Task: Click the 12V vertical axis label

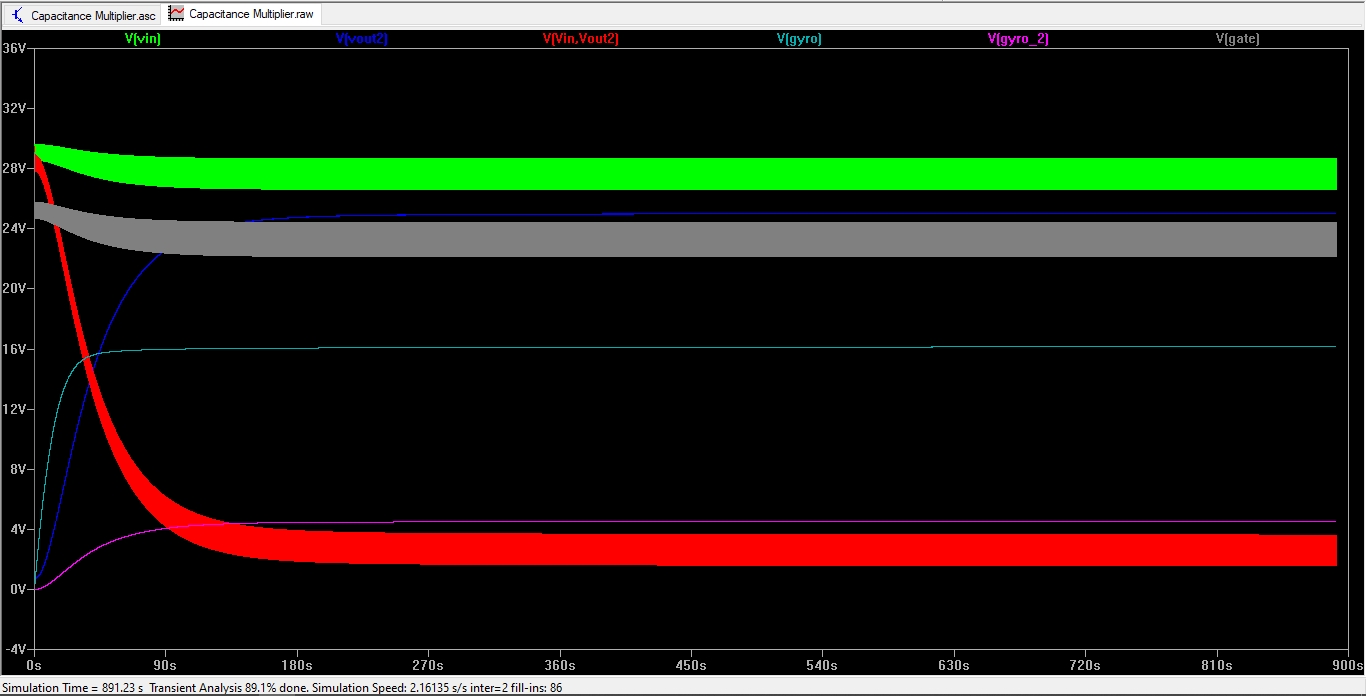Action: [x=14, y=409]
